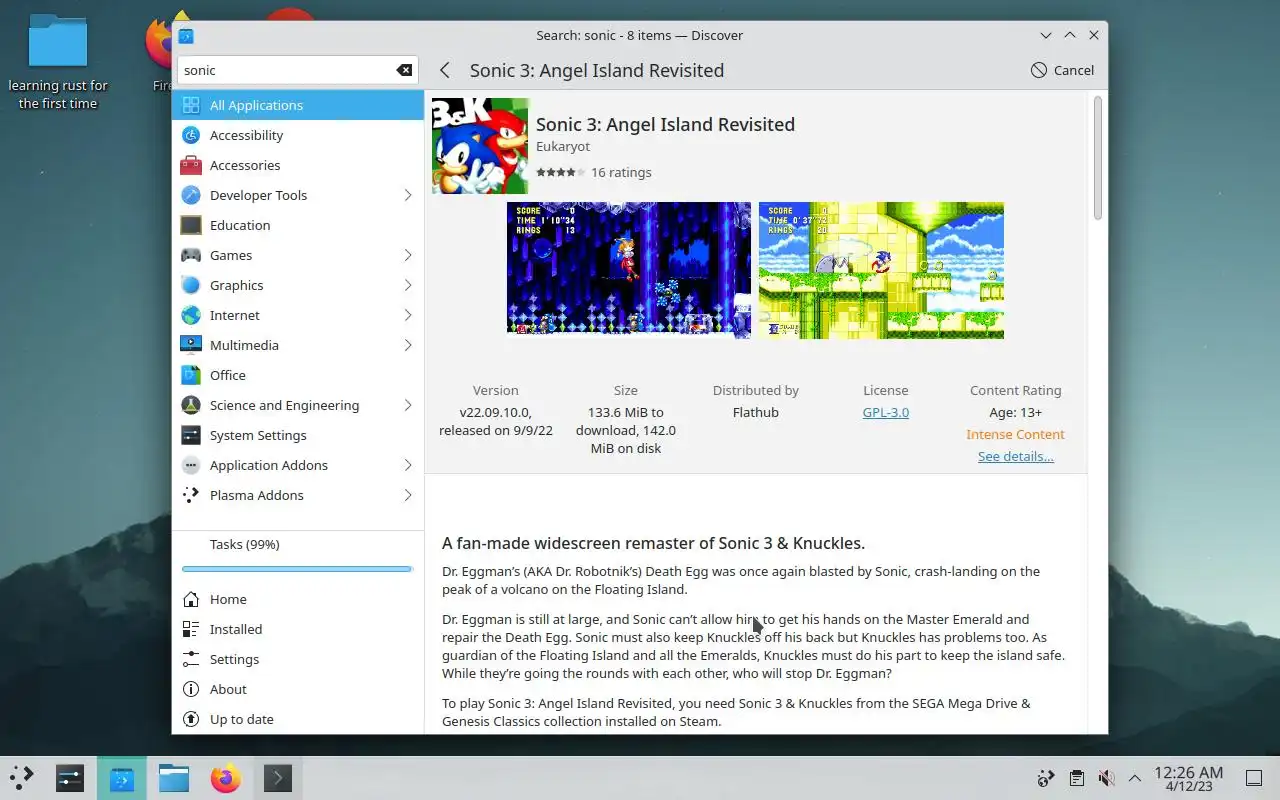Click the show desktop tray button
This screenshot has width=1280, height=800.
[x=1254, y=778]
